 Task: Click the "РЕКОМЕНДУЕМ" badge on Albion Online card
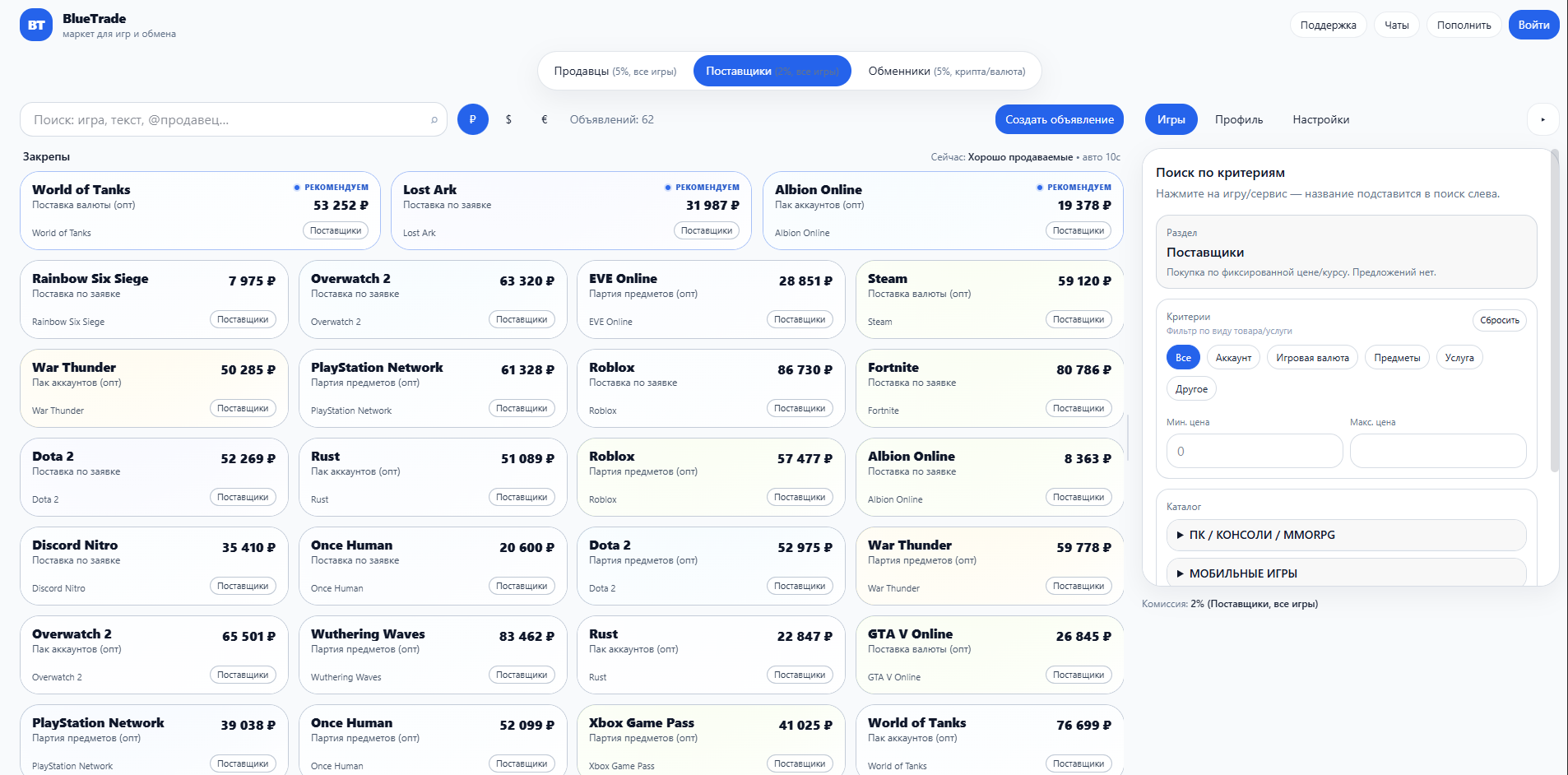coord(1074,188)
